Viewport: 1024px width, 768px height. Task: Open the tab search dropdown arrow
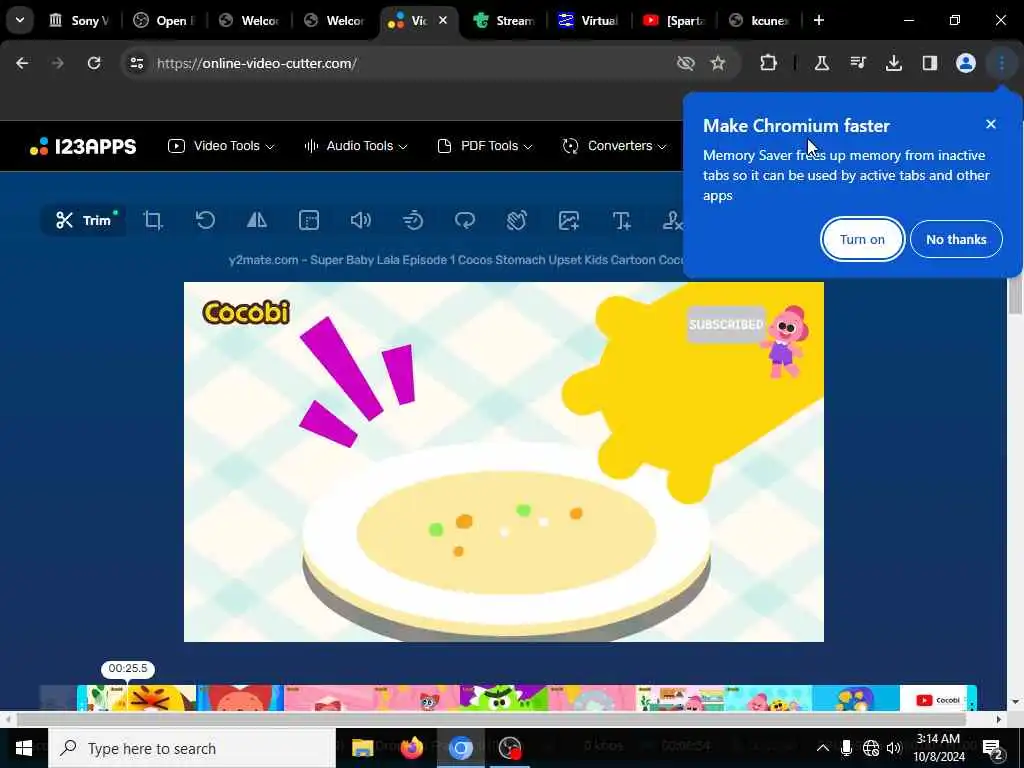[x=20, y=20]
